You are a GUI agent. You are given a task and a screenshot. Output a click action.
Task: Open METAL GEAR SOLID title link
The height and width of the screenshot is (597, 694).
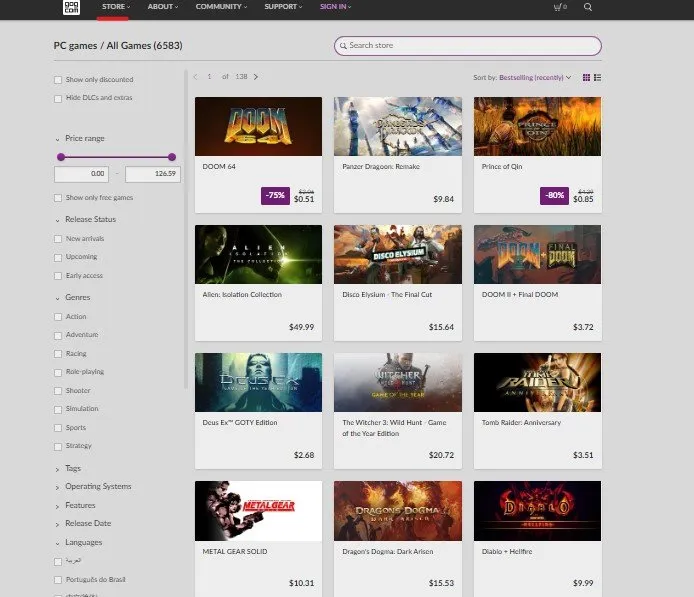[235, 551]
